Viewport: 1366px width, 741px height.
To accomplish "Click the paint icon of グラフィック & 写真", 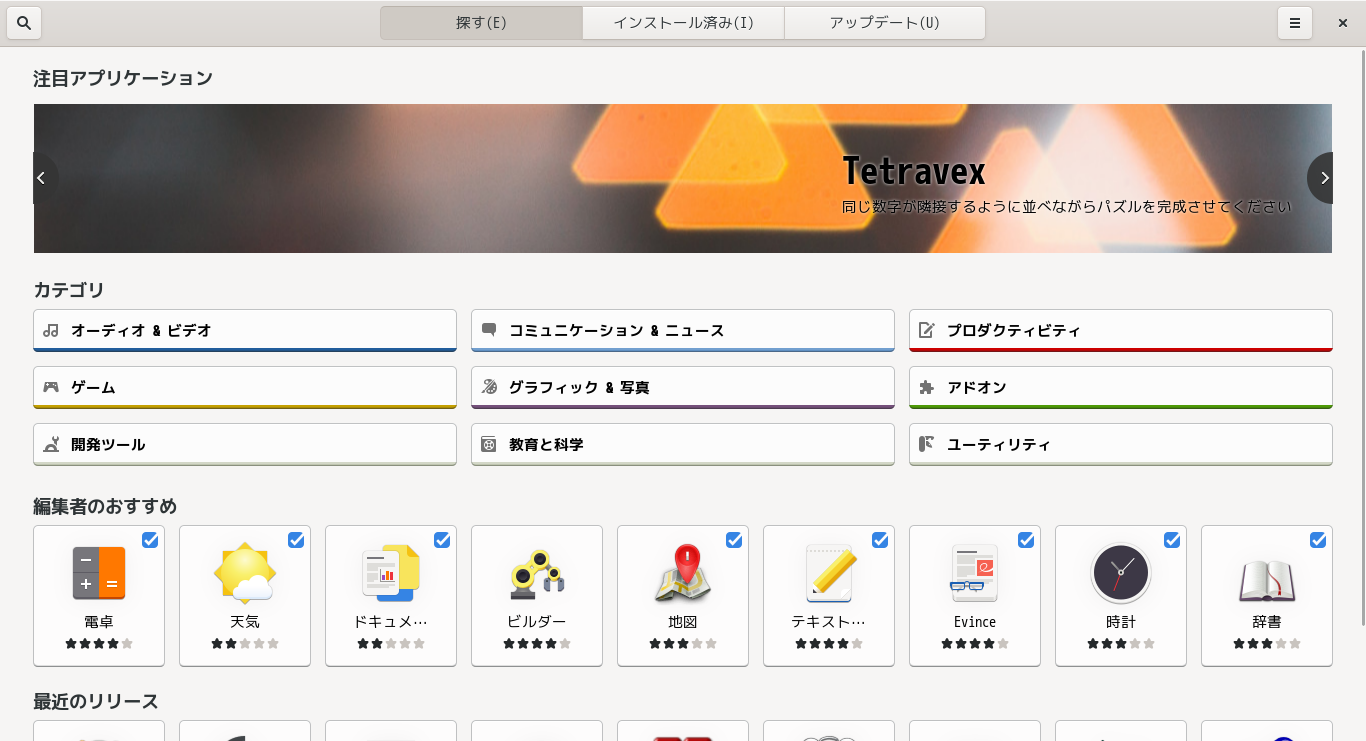I will (489, 387).
